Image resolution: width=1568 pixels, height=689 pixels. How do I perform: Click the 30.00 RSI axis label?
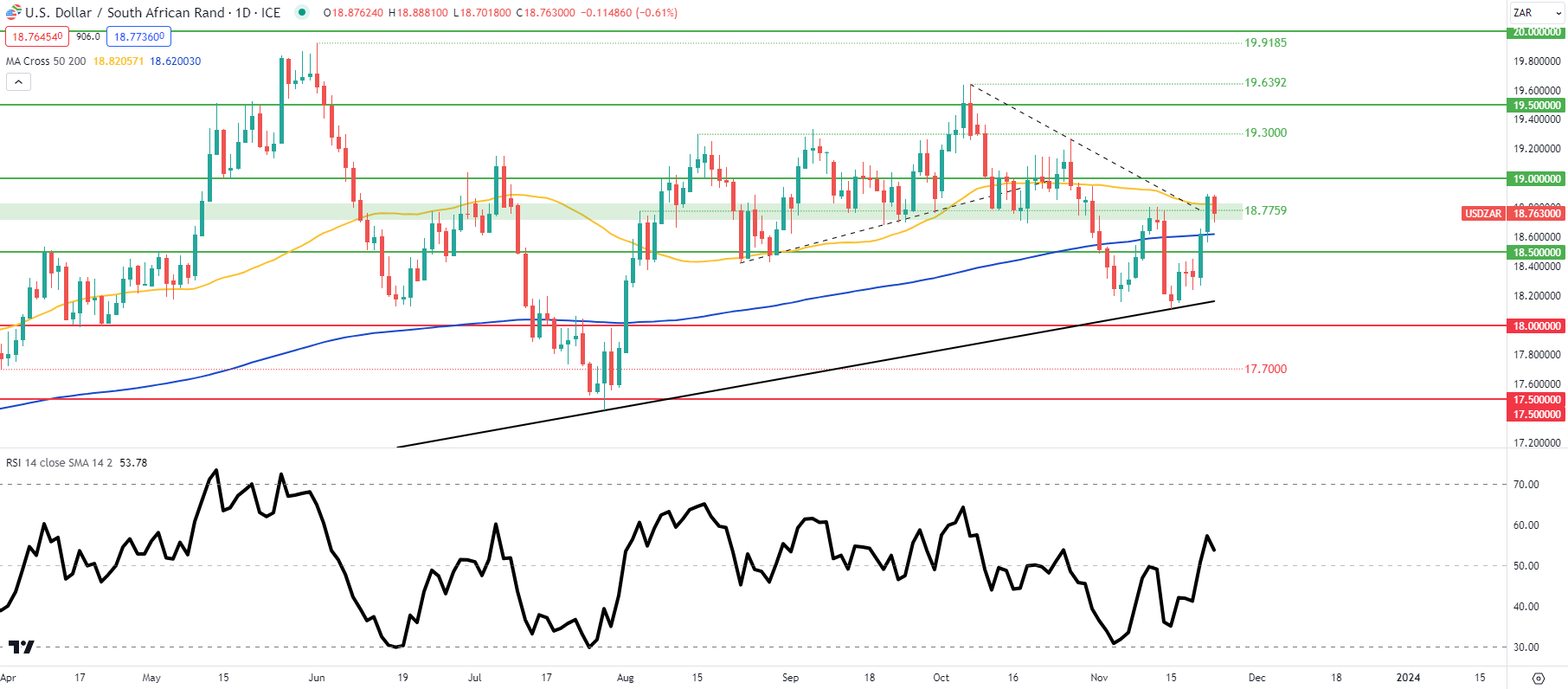1526,647
